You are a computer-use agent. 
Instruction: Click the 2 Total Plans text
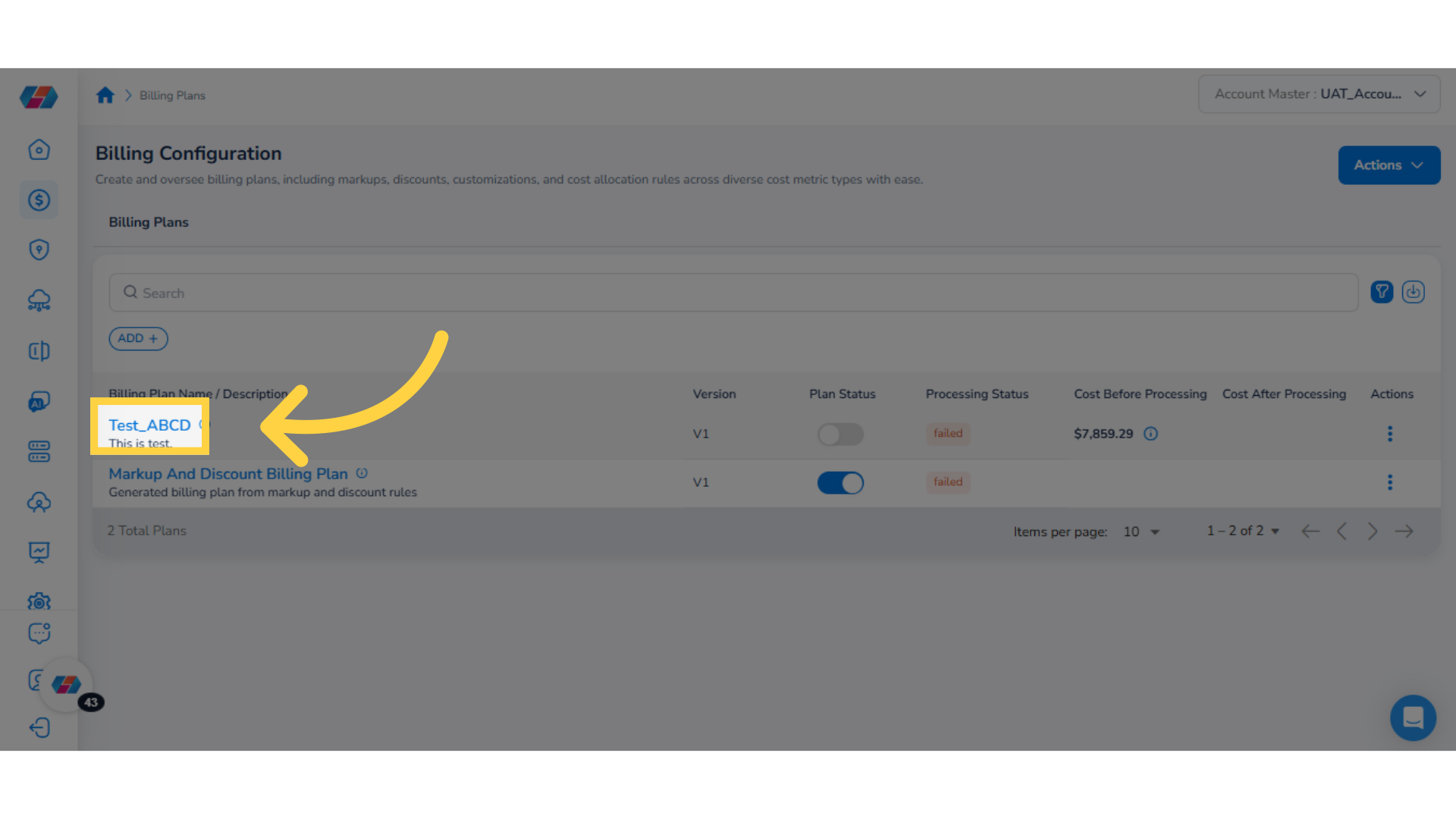(x=146, y=531)
